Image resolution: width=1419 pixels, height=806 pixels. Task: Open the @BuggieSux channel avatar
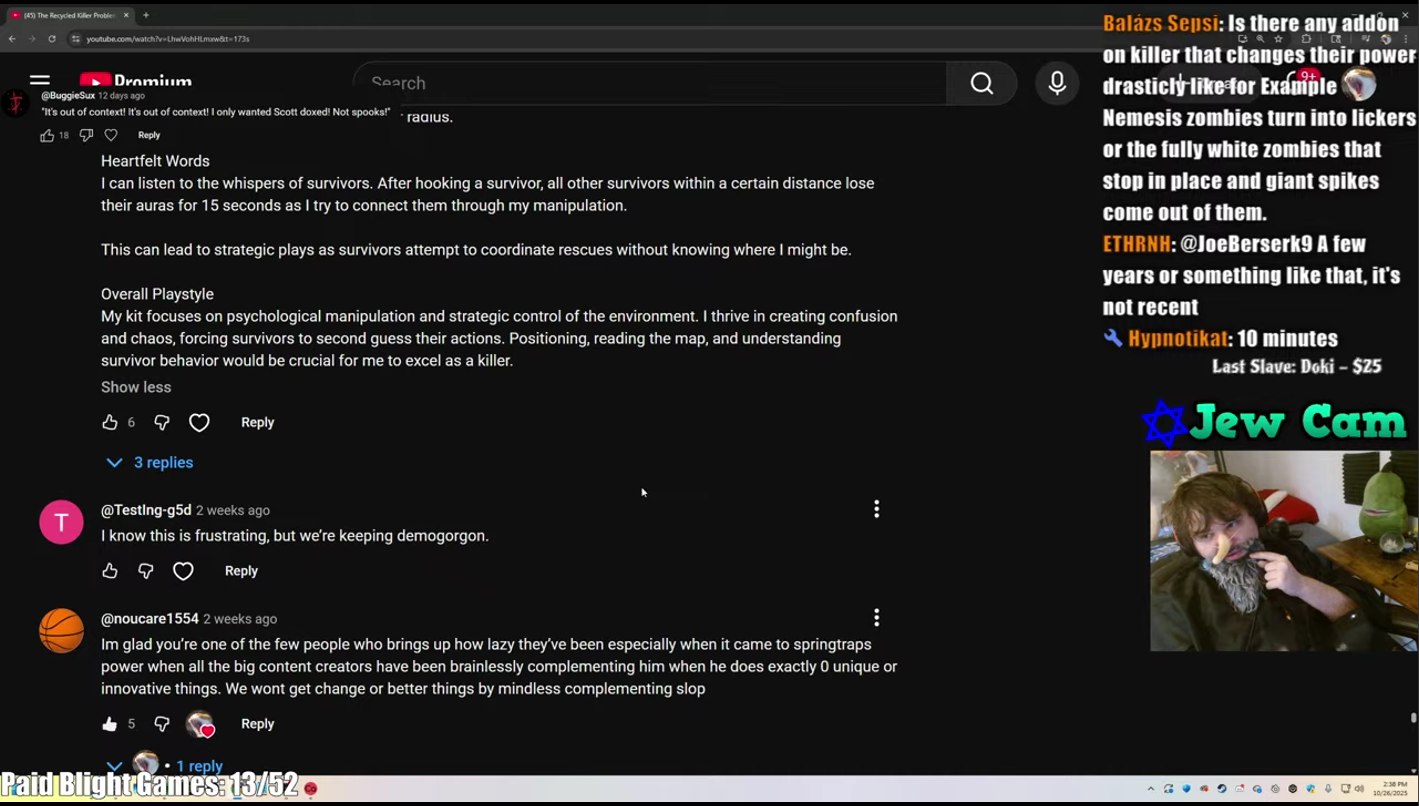pyautogui.click(x=15, y=102)
